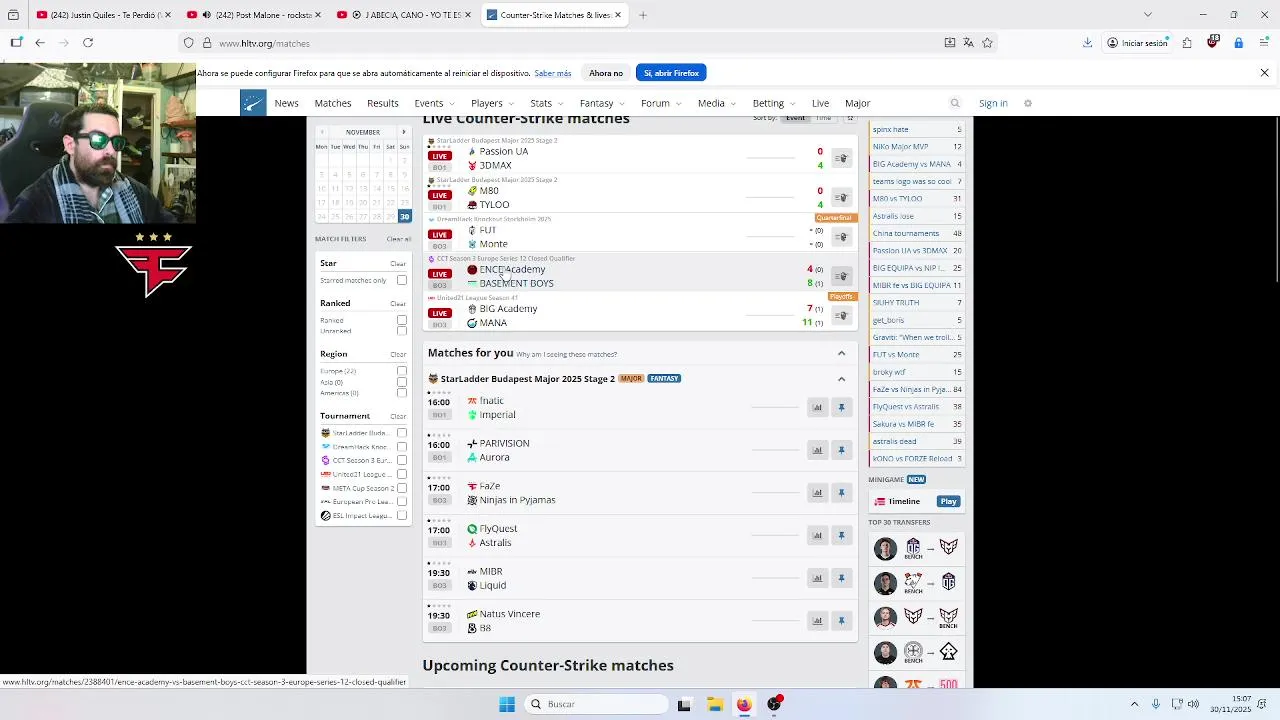Expand the Events dropdown menu
This screenshot has height=720, width=1280.
tap(434, 103)
